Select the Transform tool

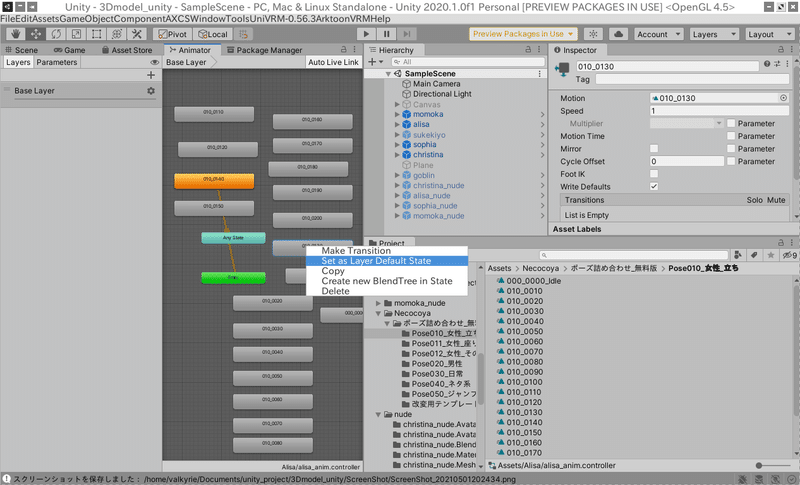click(116, 34)
